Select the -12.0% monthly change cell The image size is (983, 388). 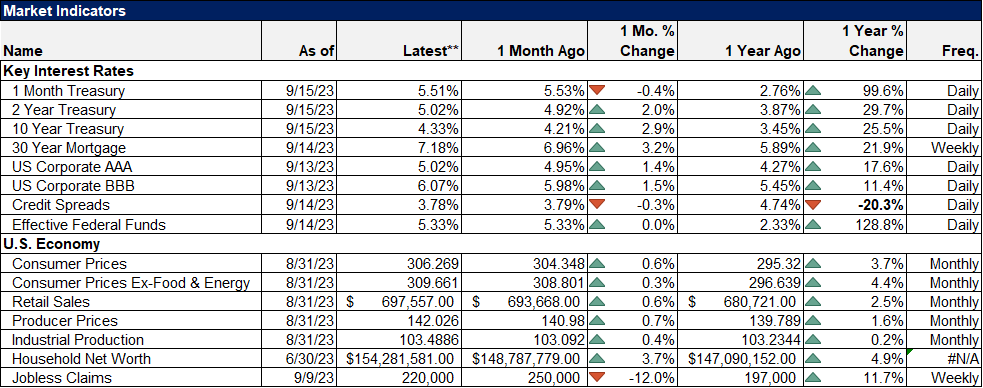pyautogui.click(x=633, y=378)
